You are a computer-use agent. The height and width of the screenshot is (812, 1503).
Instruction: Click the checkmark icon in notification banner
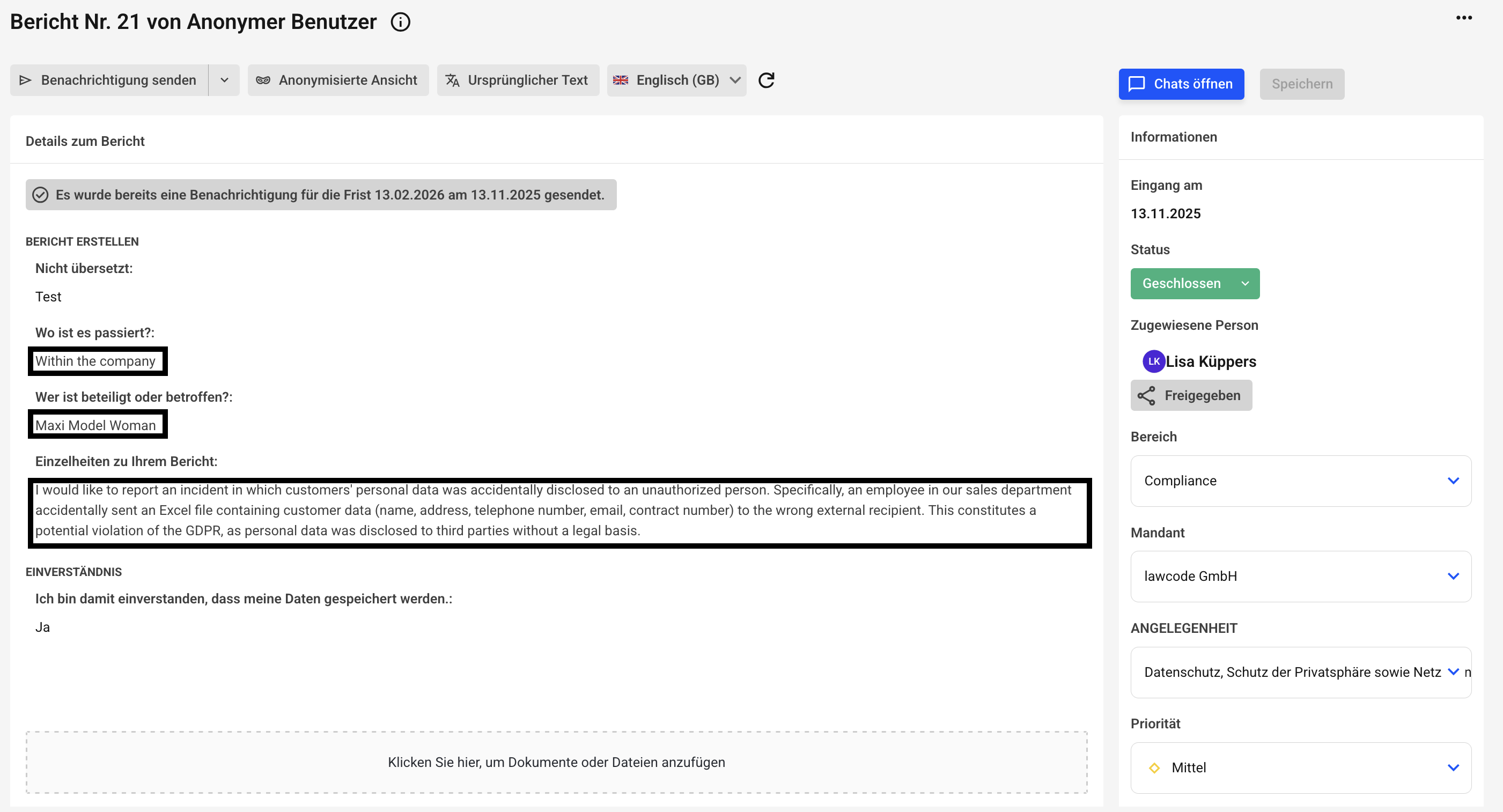40,195
